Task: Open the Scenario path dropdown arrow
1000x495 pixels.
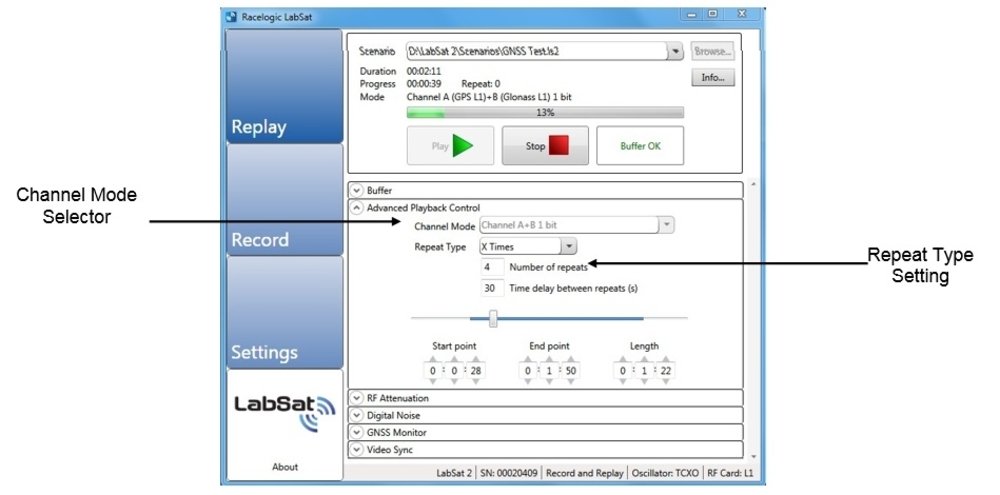Action: coord(674,51)
